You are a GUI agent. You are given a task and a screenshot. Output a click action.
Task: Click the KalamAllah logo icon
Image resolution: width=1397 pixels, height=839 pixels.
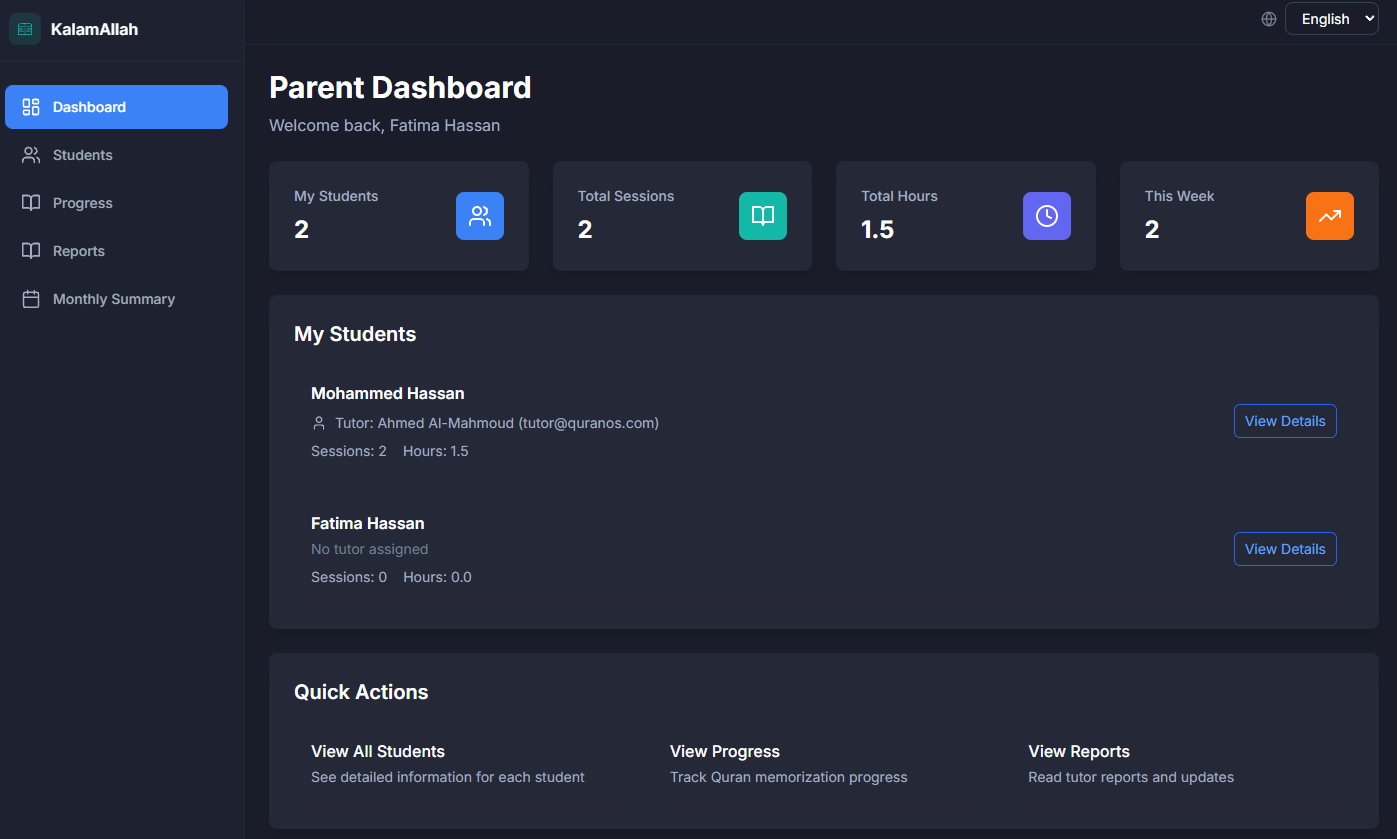click(25, 29)
